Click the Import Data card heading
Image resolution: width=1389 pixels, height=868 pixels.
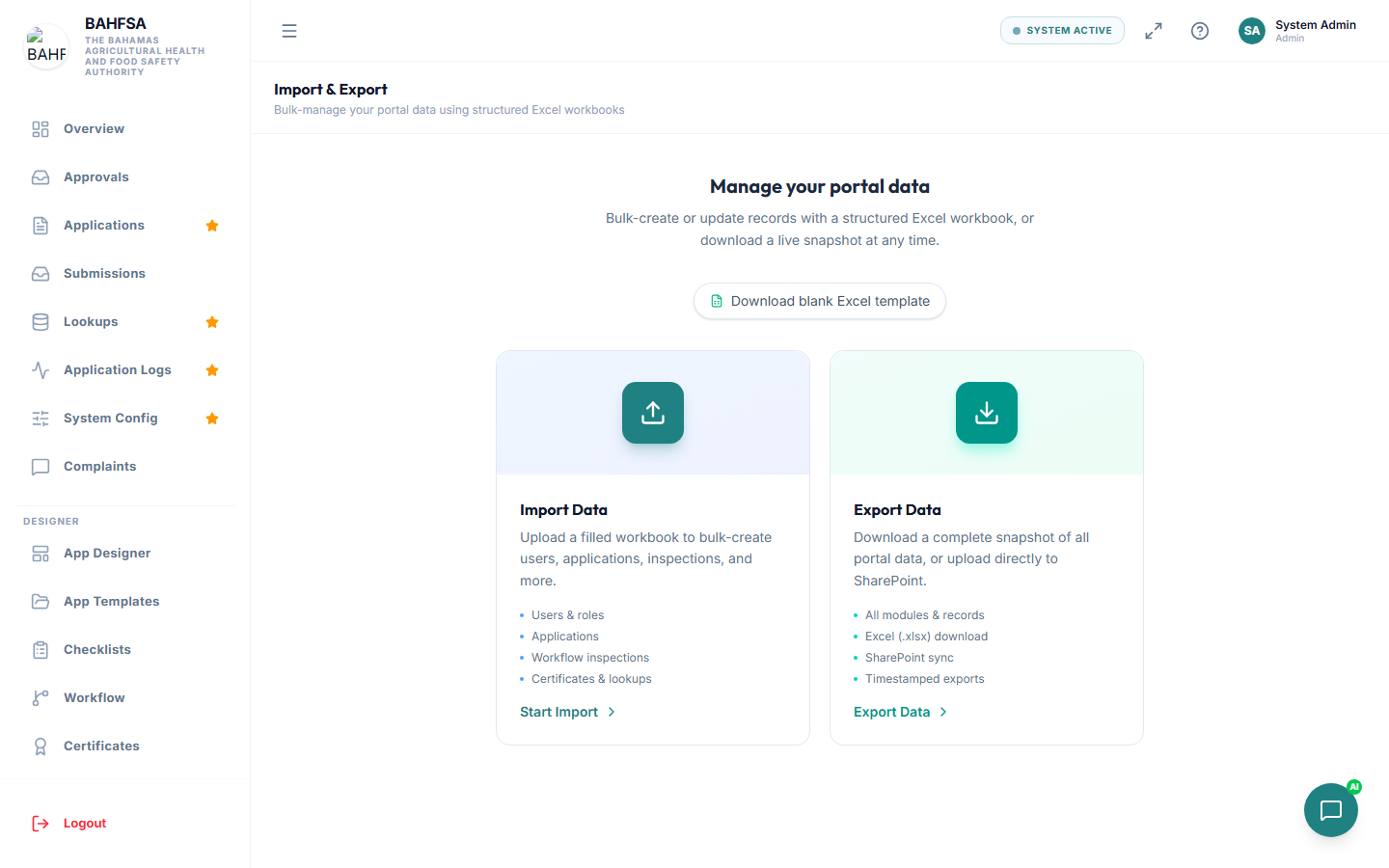[x=563, y=510]
